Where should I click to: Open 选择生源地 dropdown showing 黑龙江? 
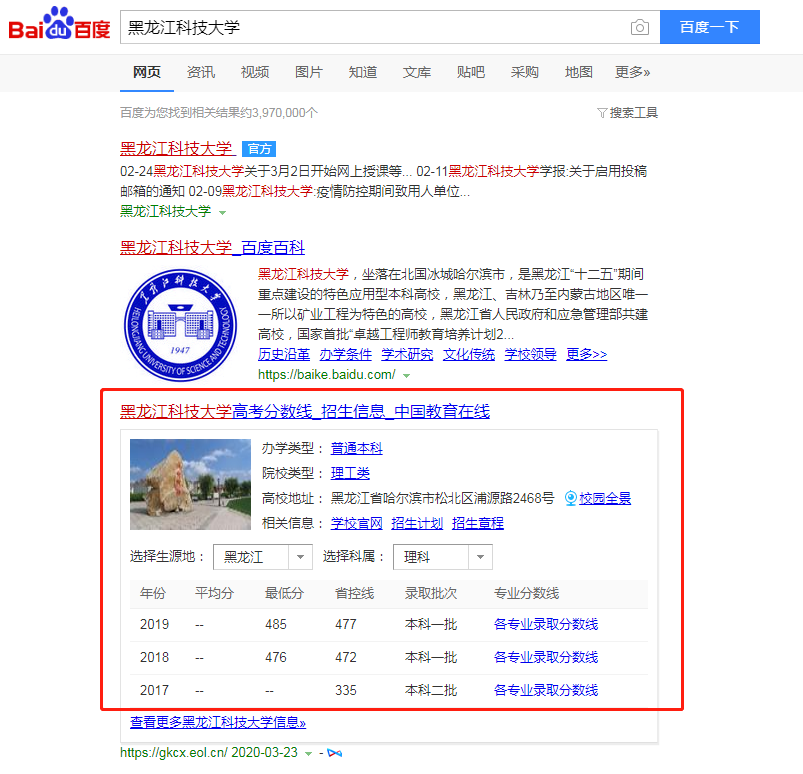pyautogui.click(x=263, y=557)
